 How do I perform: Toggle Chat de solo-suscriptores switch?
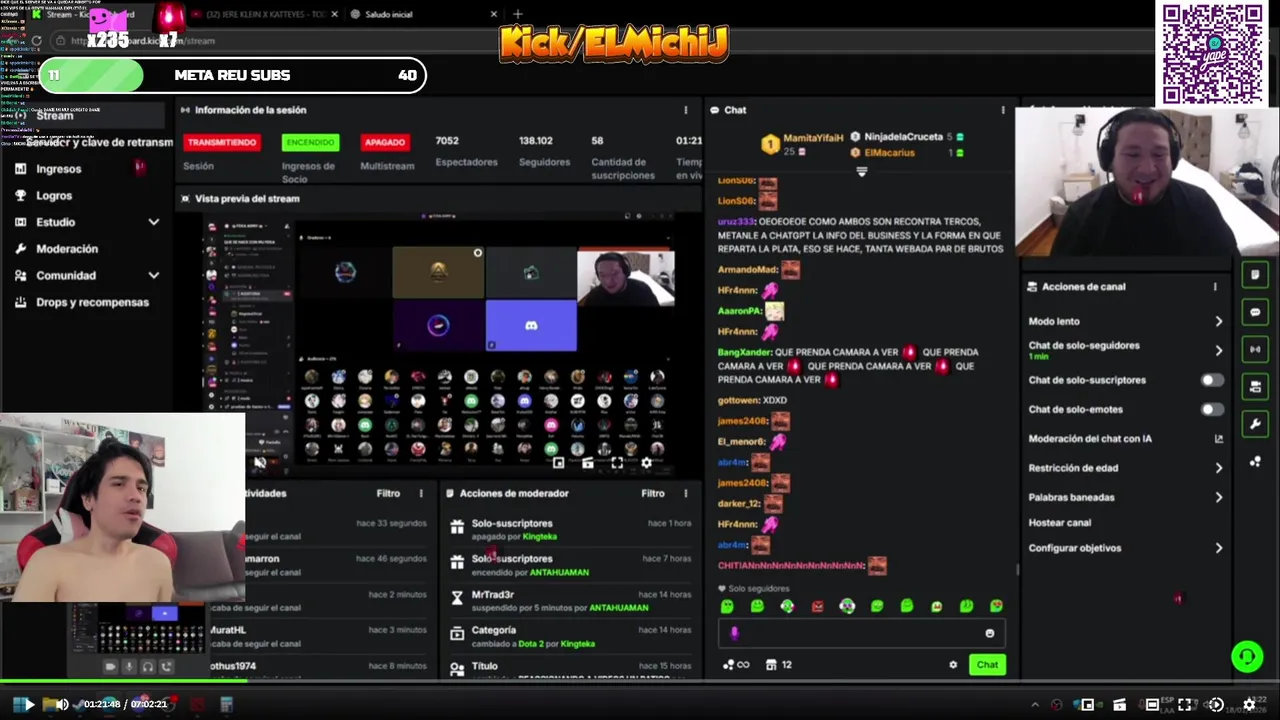point(1212,380)
